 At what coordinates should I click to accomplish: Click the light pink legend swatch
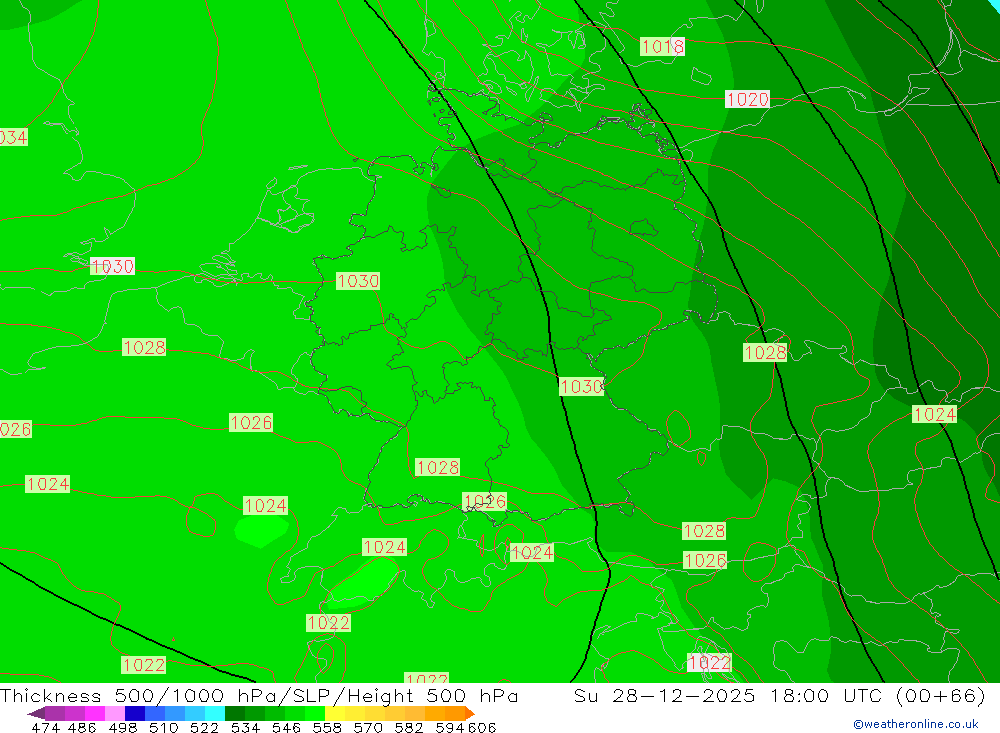(115, 713)
